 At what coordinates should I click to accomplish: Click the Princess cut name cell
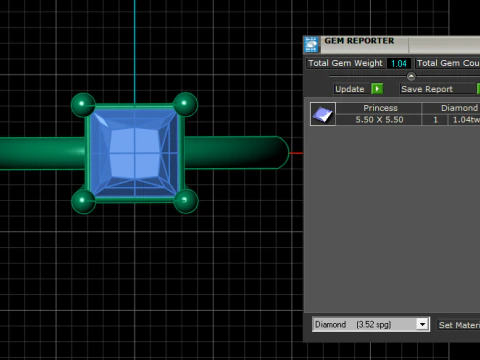(379, 108)
